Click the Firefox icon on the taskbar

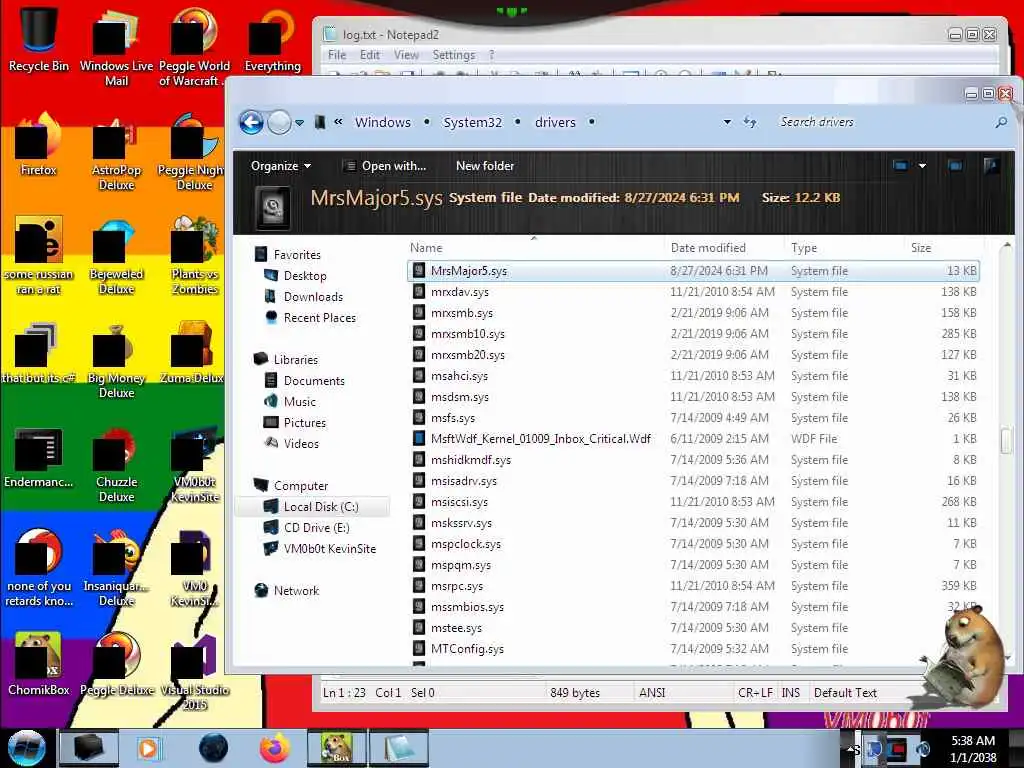(275, 748)
